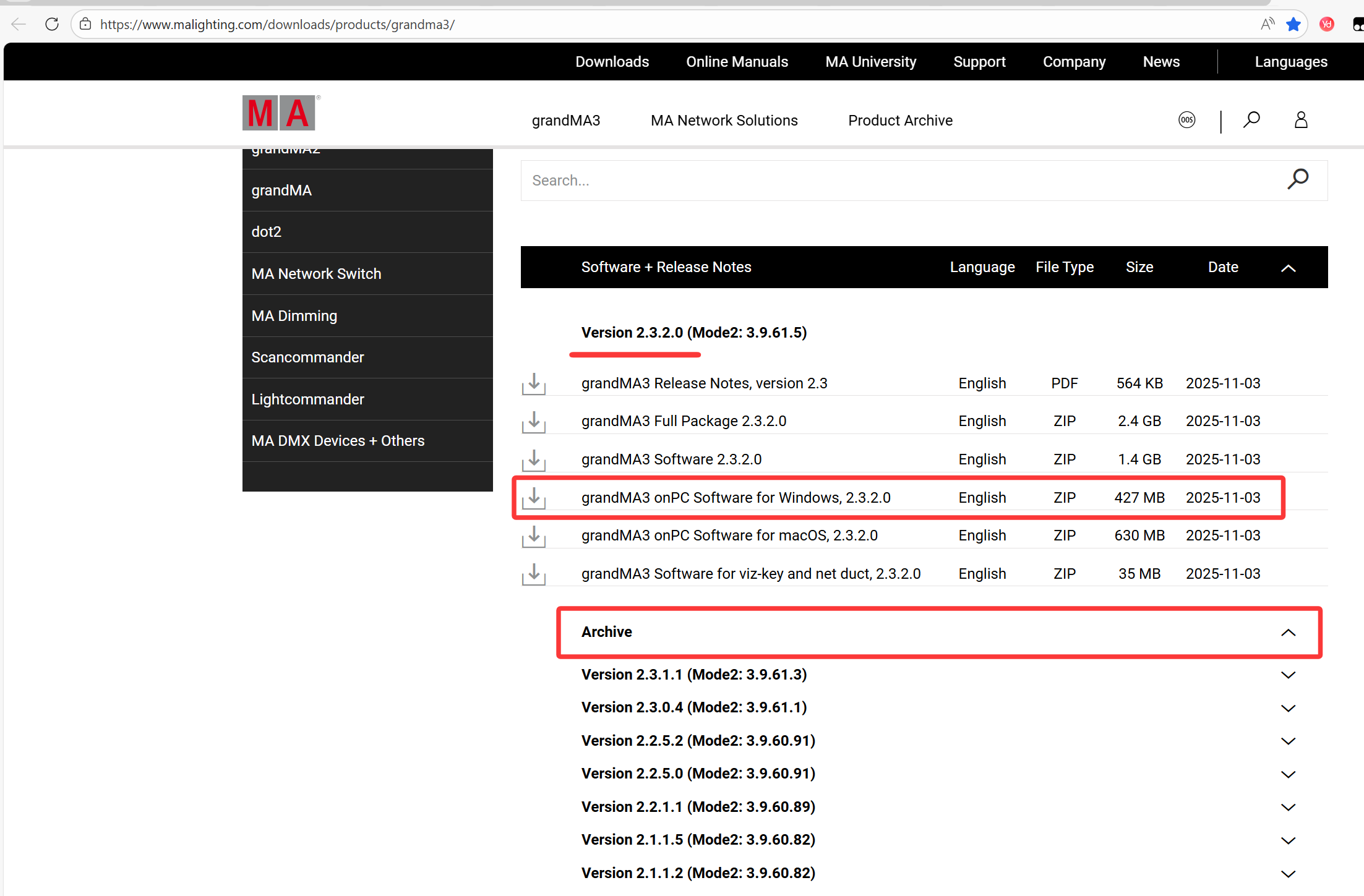The height and width of the screenshot is (896, 1364).
Task: Open the Languages menu
Action: click(x=1290, y=62)
